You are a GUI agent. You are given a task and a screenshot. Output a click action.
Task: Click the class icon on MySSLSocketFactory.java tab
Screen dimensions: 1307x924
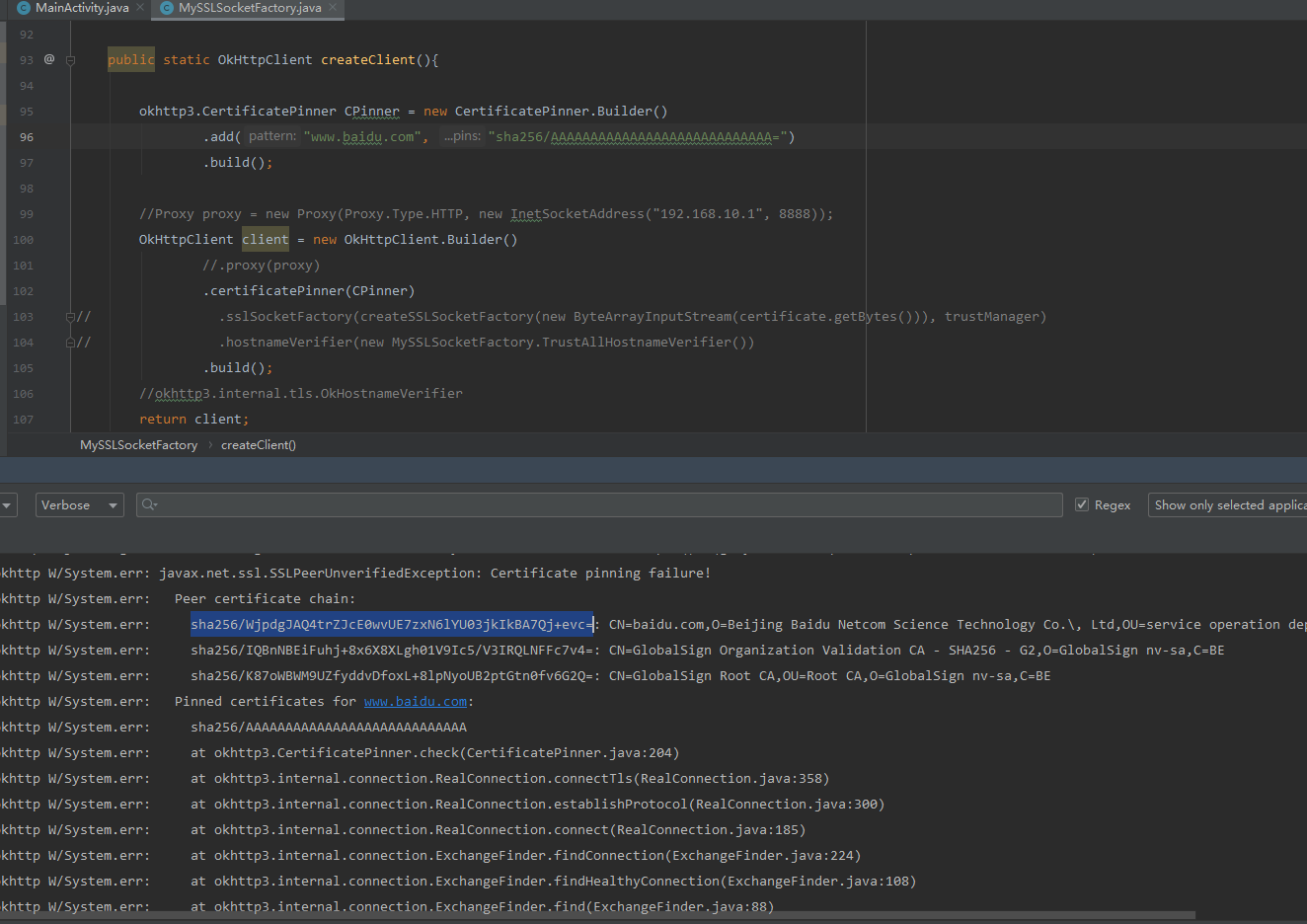(166, 8)
